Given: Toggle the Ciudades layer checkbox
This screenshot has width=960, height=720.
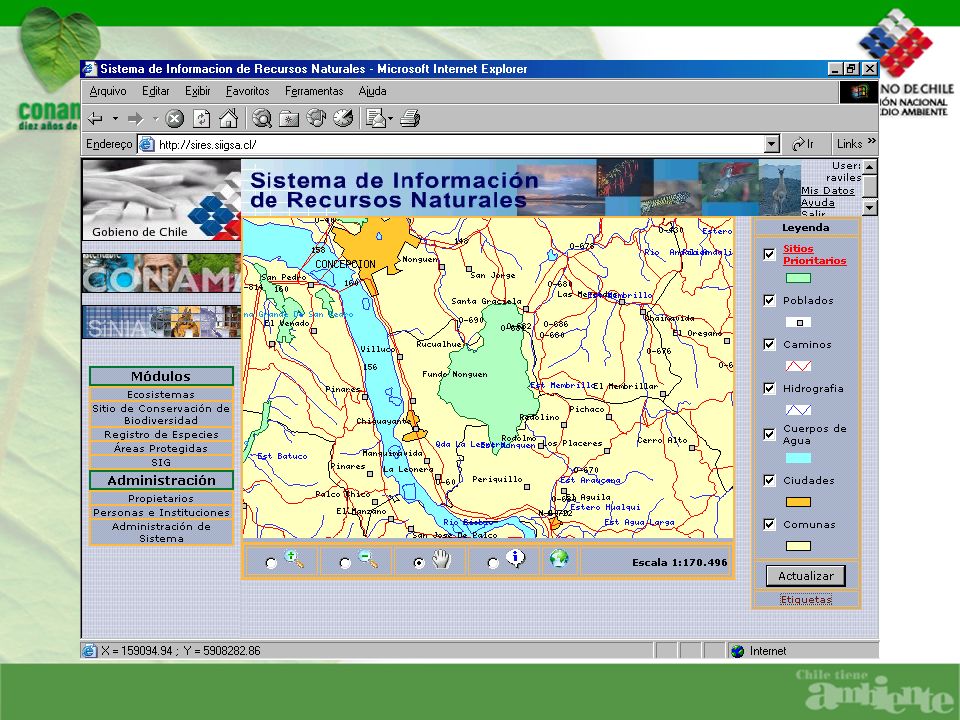Looking at the screenshot, I should pos(770,481).
